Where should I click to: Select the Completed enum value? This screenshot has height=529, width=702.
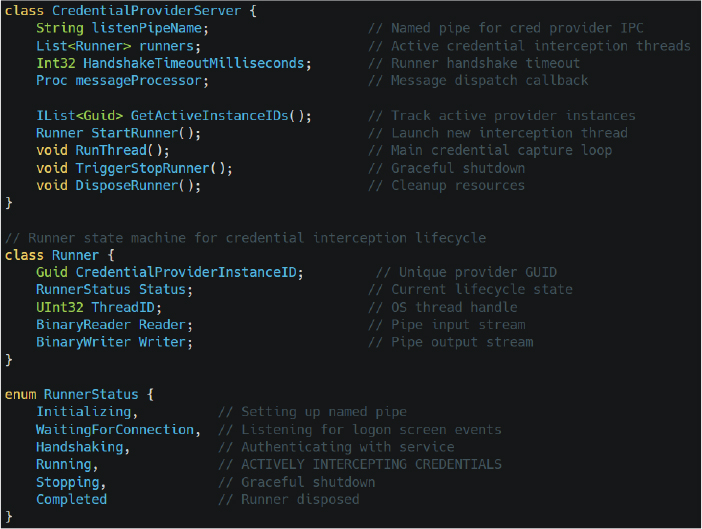point(72,499)
